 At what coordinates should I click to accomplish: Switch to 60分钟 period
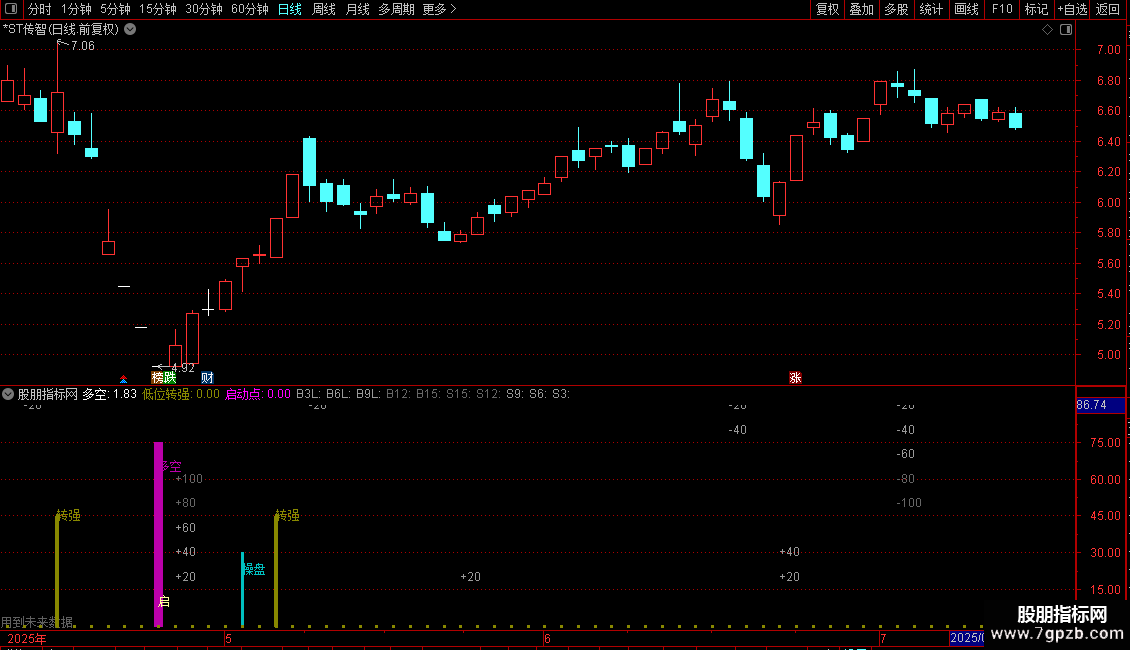[250, 9]
